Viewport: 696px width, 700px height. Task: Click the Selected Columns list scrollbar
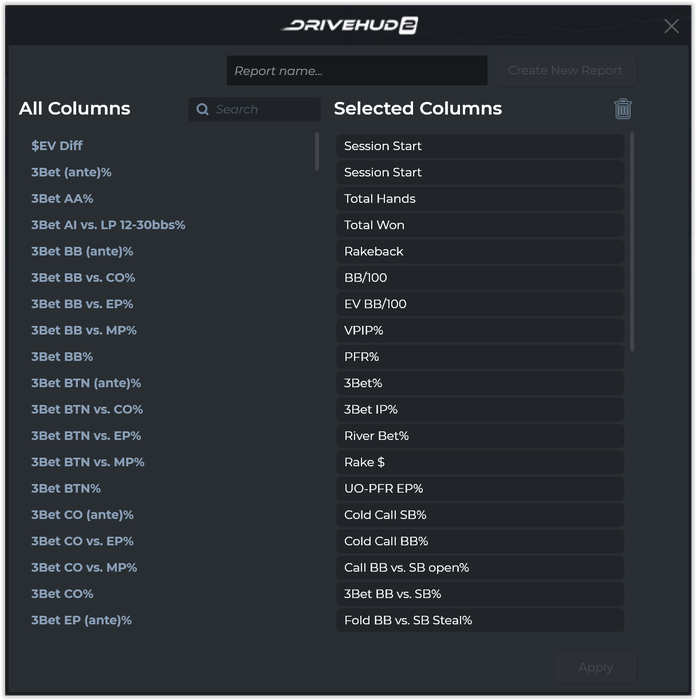(x=632, y=240)
